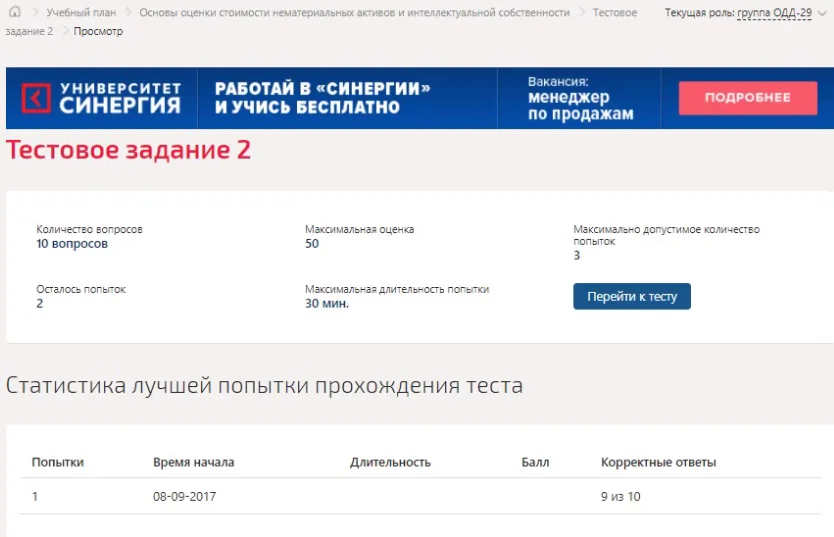Open the Учебный план breadcrumb link
Screen dimensions: 834x537
pyautogui.click(x=81, y=12)
